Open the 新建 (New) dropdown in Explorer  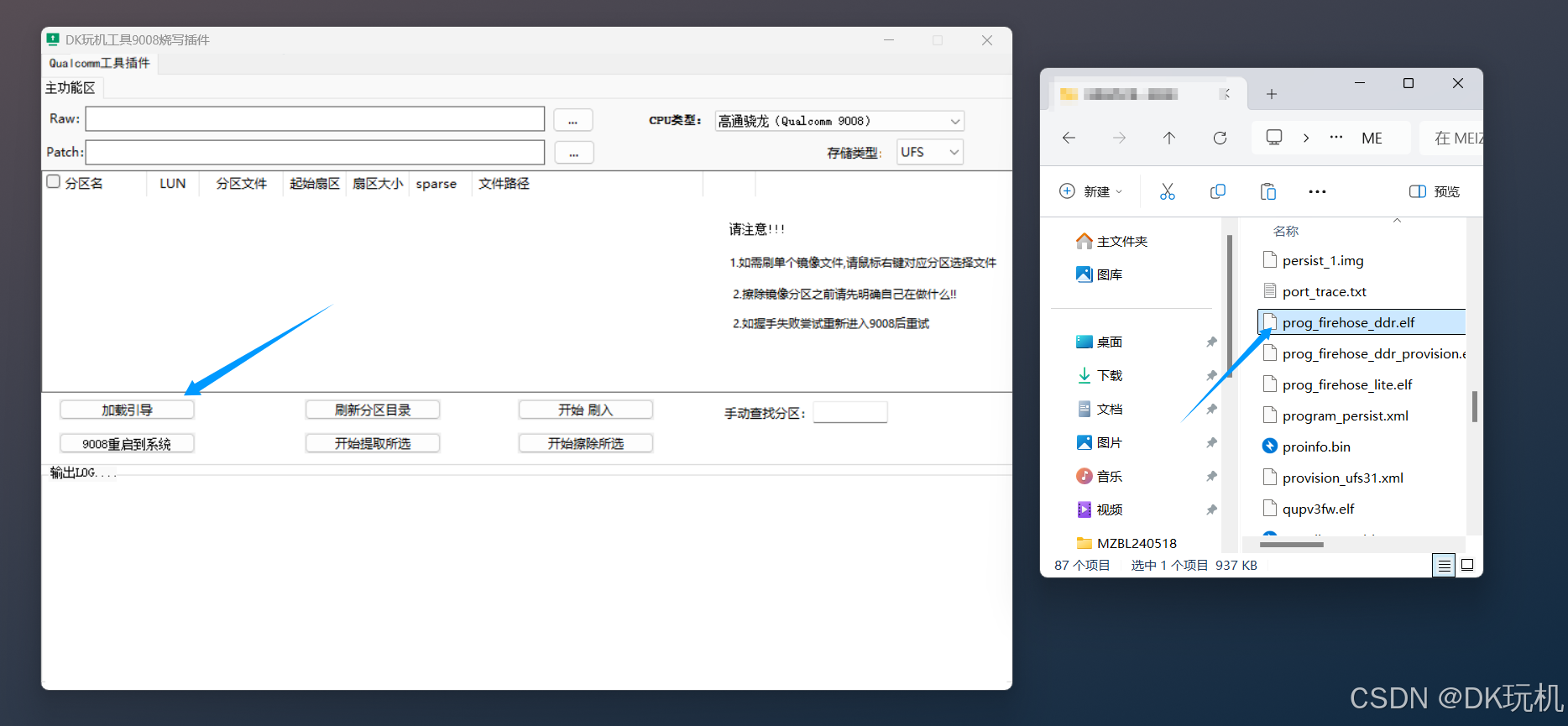(x=1091, y=191)
